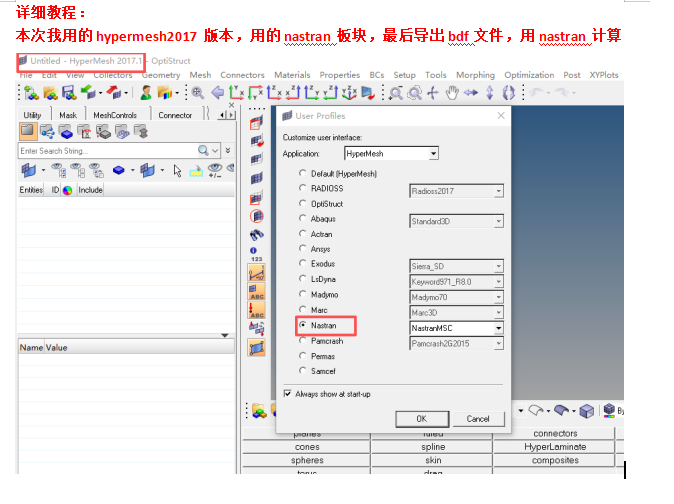
Task: Click the '123' numbers icon in side toolbar
Action: click(257, 259)
